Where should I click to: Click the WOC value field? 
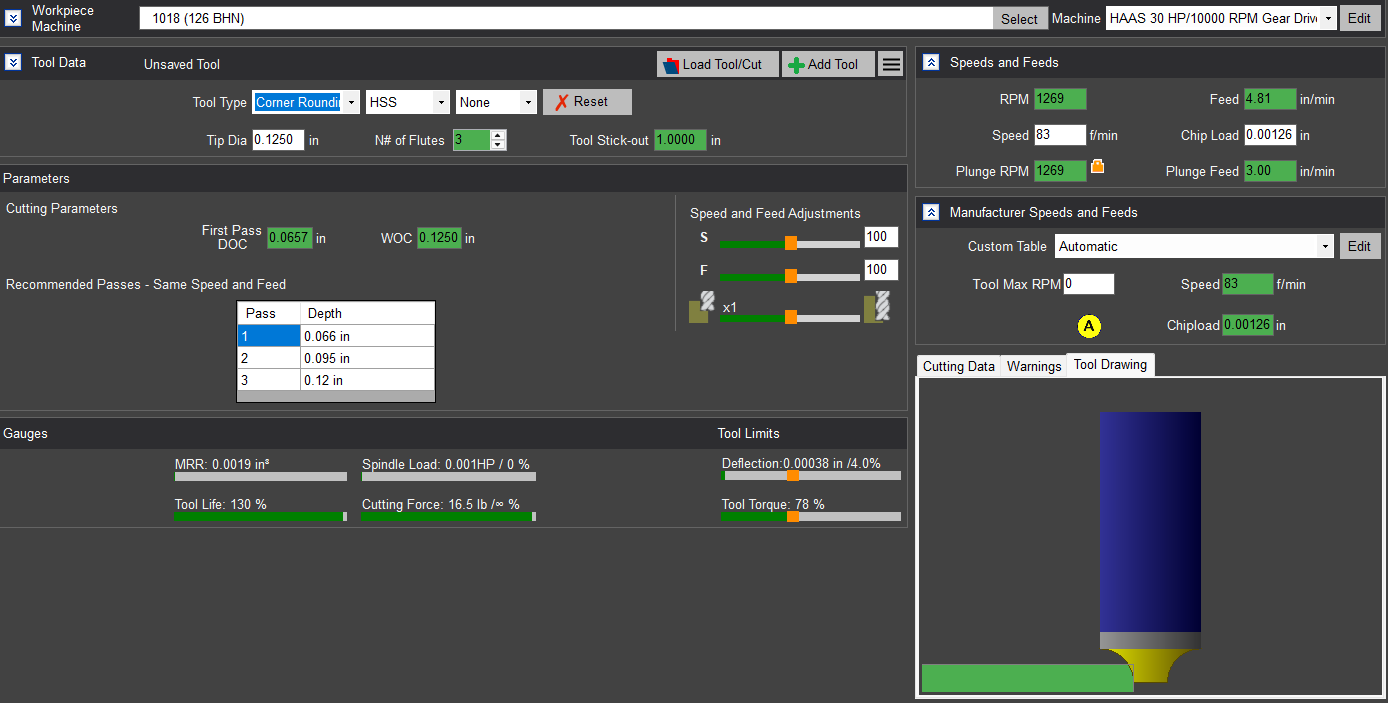pos(439,238)
